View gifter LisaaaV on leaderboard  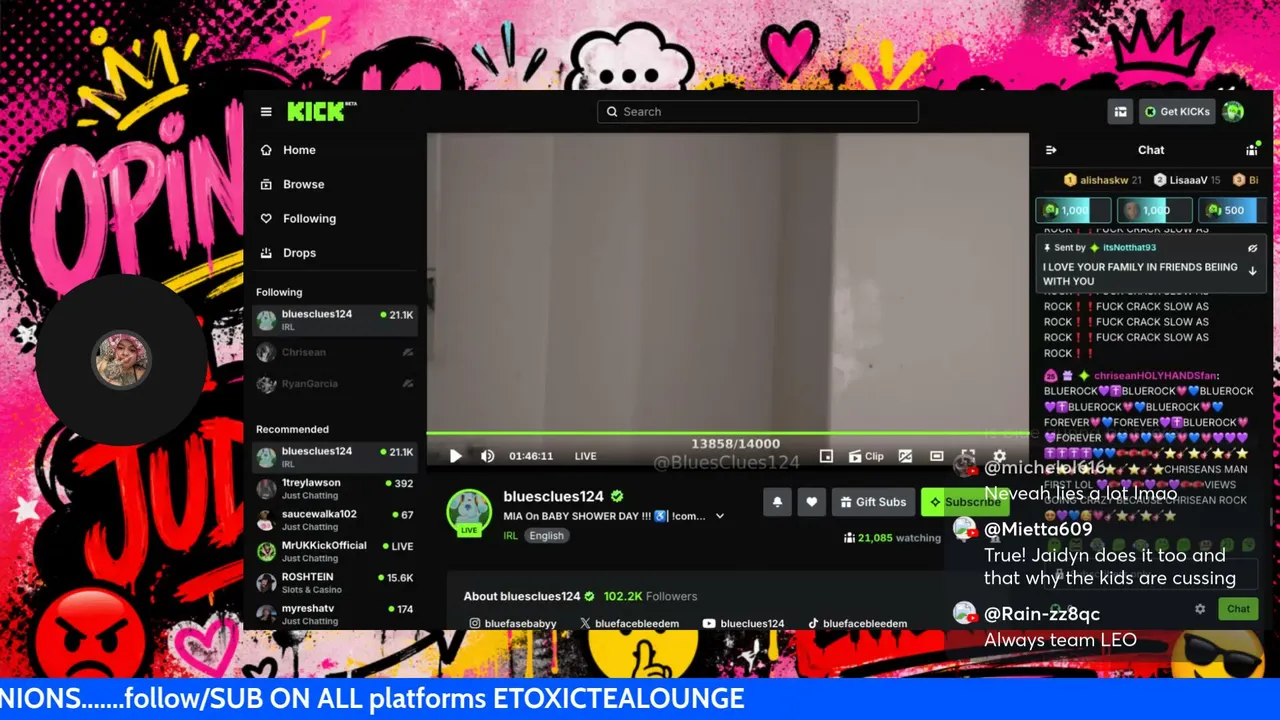pos(1187,180)
